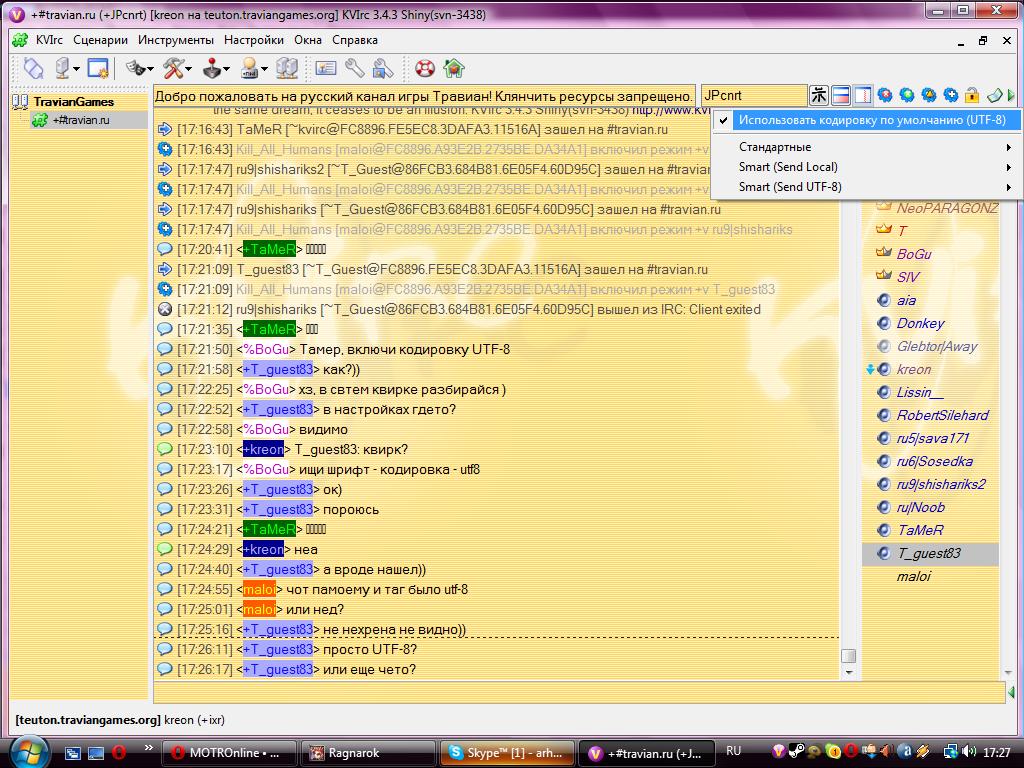This screenshot has height=768, width=1024.
Task: Open the server list dropdown arrow
Action: pos(76,69)
